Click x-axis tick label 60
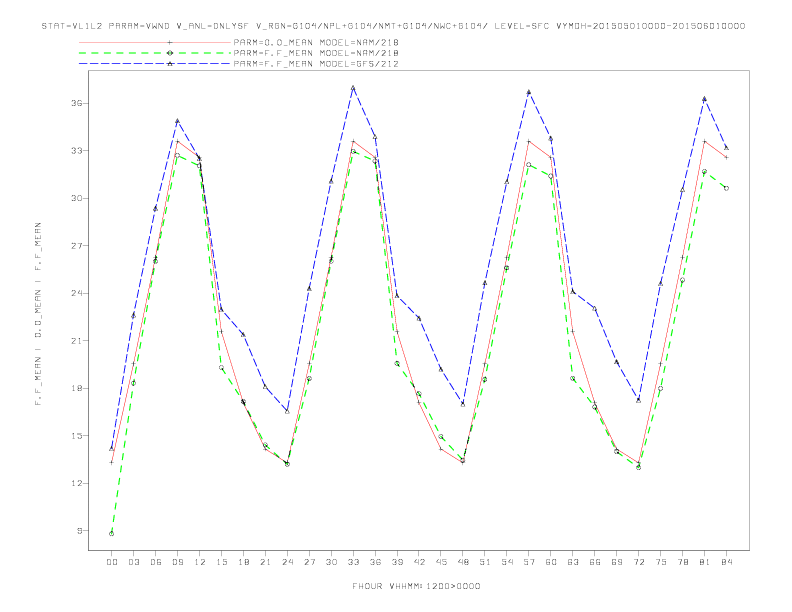Screen dimensions: 792x612 pos(551,562)
